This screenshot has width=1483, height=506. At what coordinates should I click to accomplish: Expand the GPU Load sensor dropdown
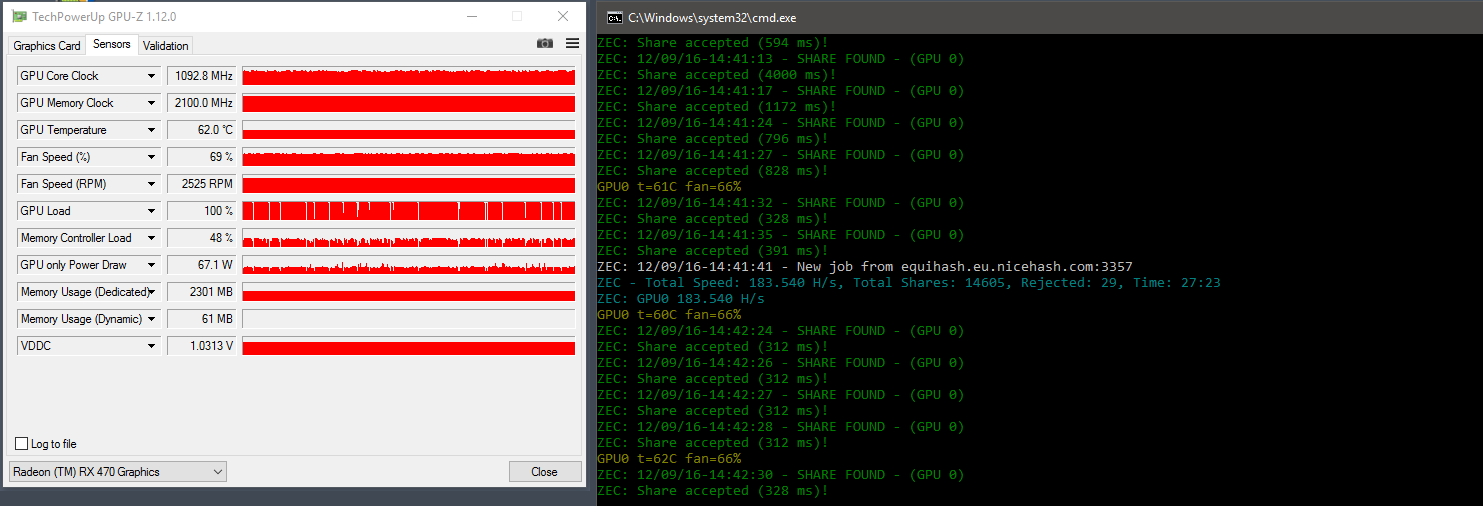[152, 211]
